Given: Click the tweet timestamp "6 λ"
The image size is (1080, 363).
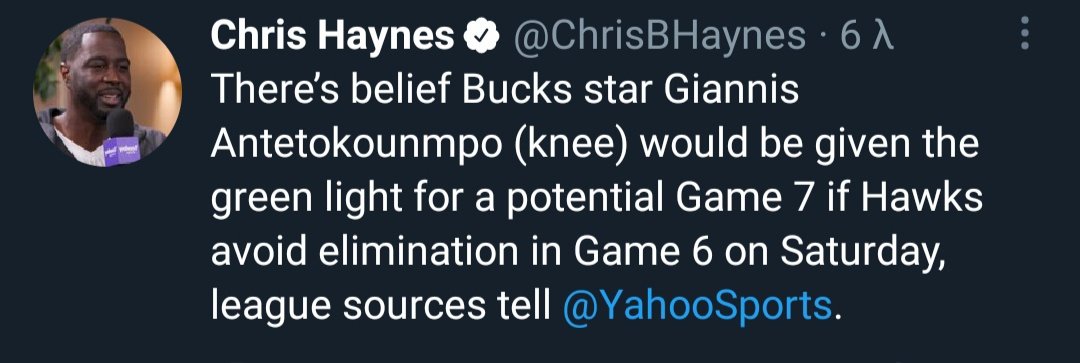Looking at the screenshot, I should click(x=867, y=36).
